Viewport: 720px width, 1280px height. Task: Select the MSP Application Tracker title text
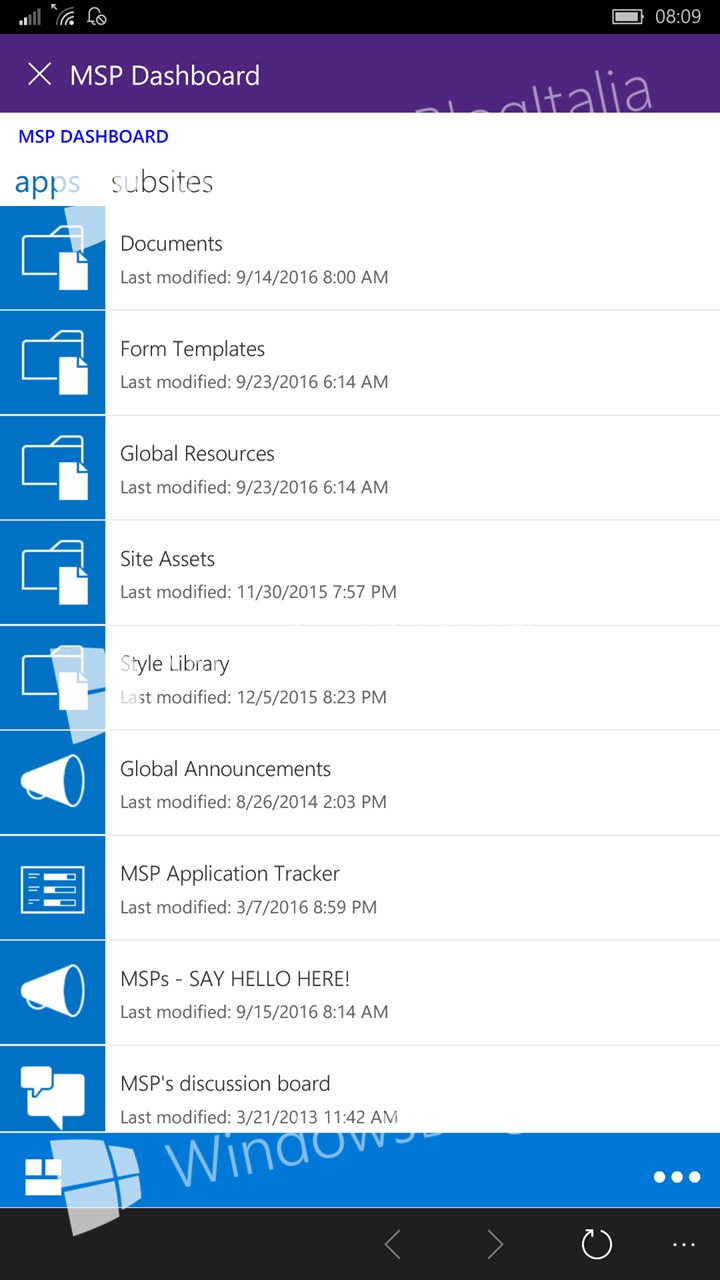pyautogui.click(x=230, y=874)
